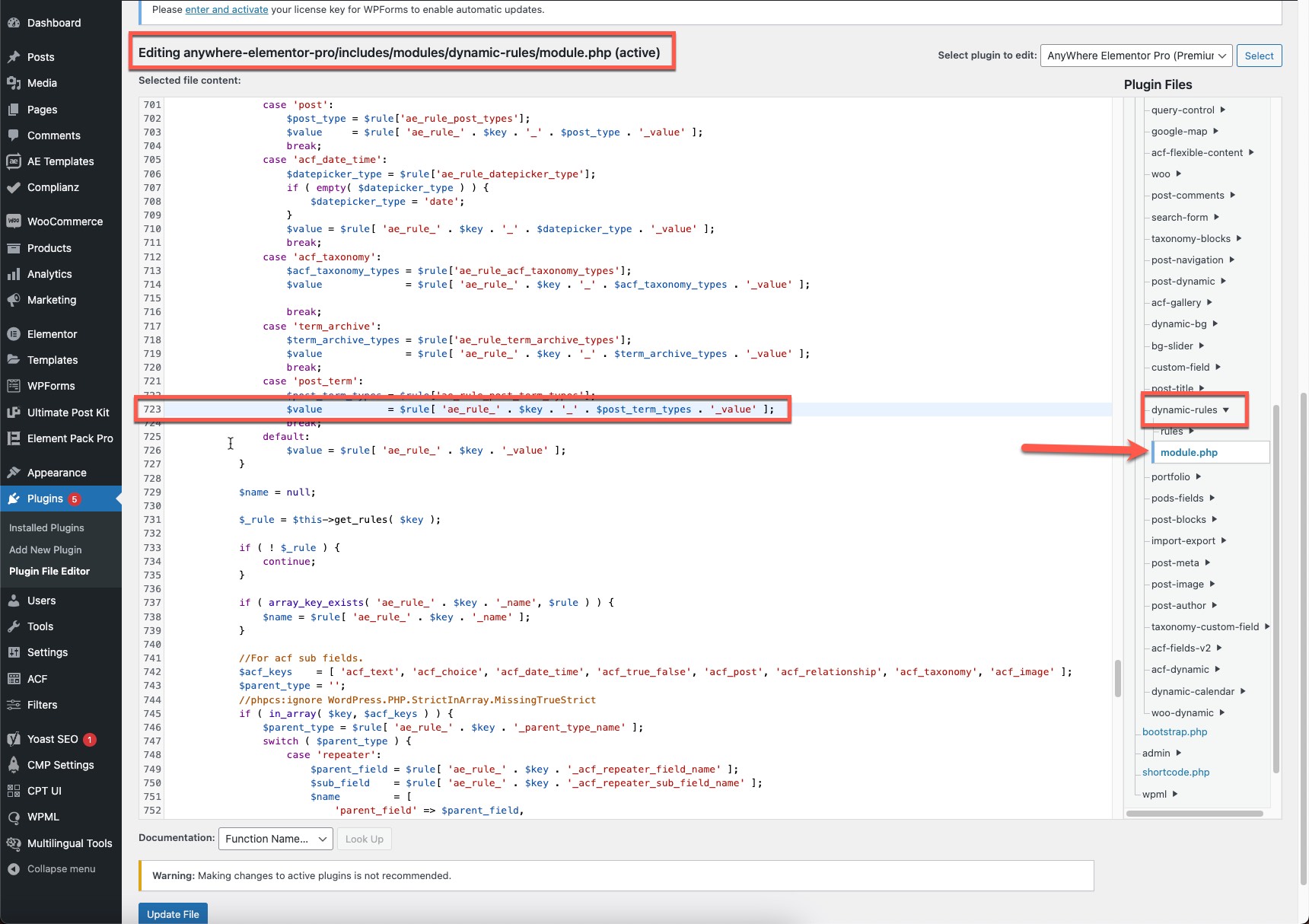This screenshot has width=1309, height=924.
Task: Expand the wpml folder
Action: click(1175, 794)
